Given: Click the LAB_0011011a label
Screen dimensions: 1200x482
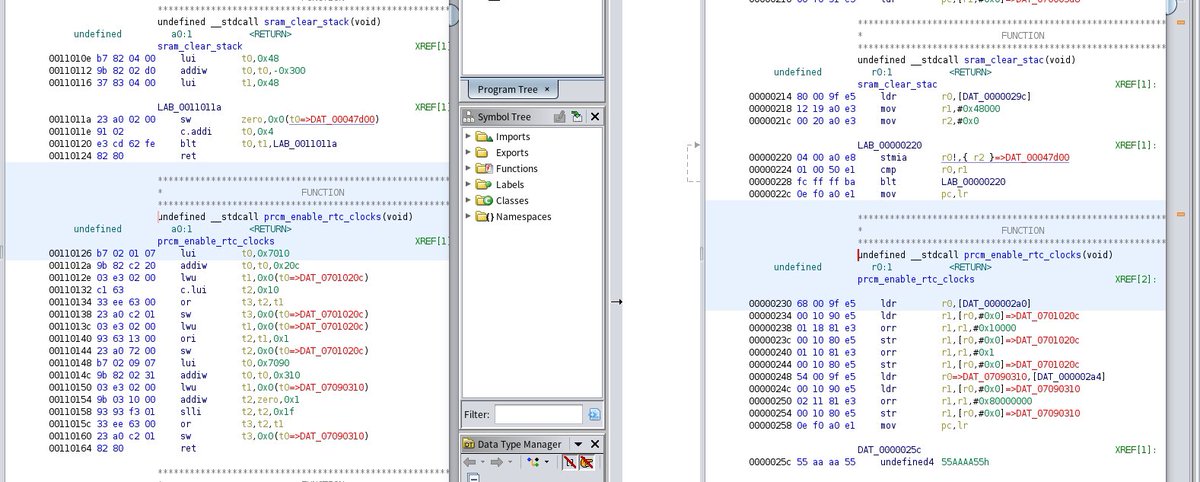Looking at the screenshot, I should (x=189, y=106).
